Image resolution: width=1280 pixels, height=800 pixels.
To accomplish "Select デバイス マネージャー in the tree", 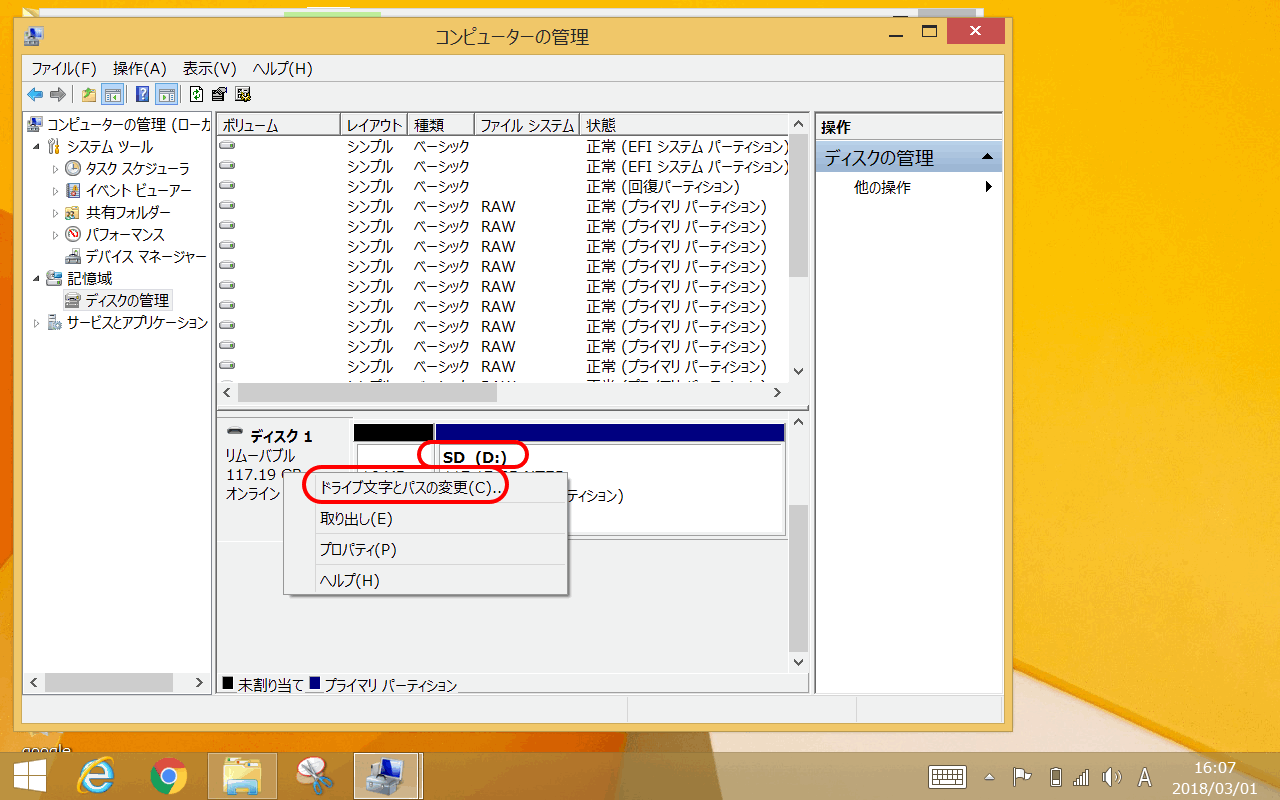I will coord(145,257).
